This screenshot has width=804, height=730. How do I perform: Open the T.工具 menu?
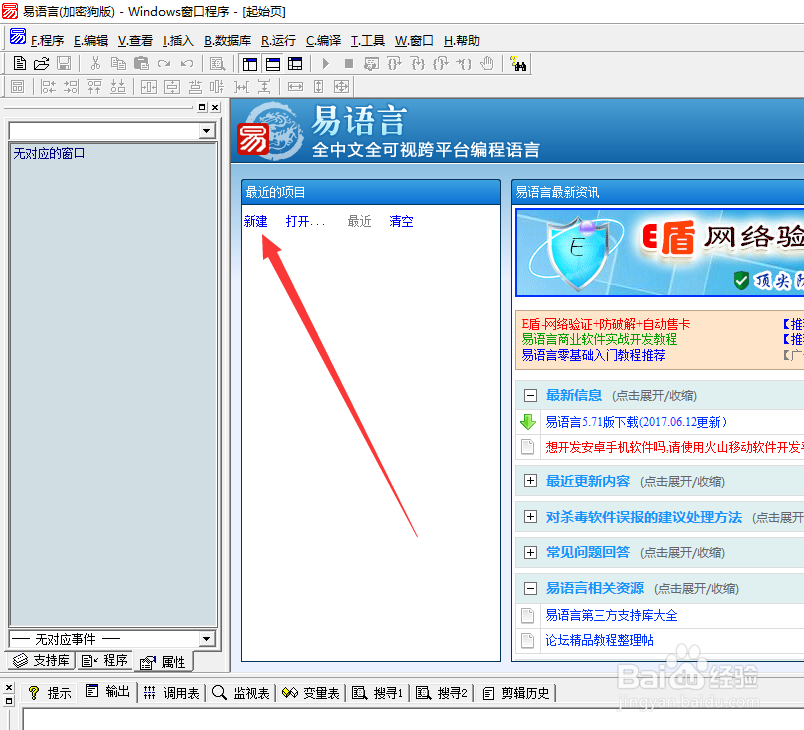click(x=368, y=40)
